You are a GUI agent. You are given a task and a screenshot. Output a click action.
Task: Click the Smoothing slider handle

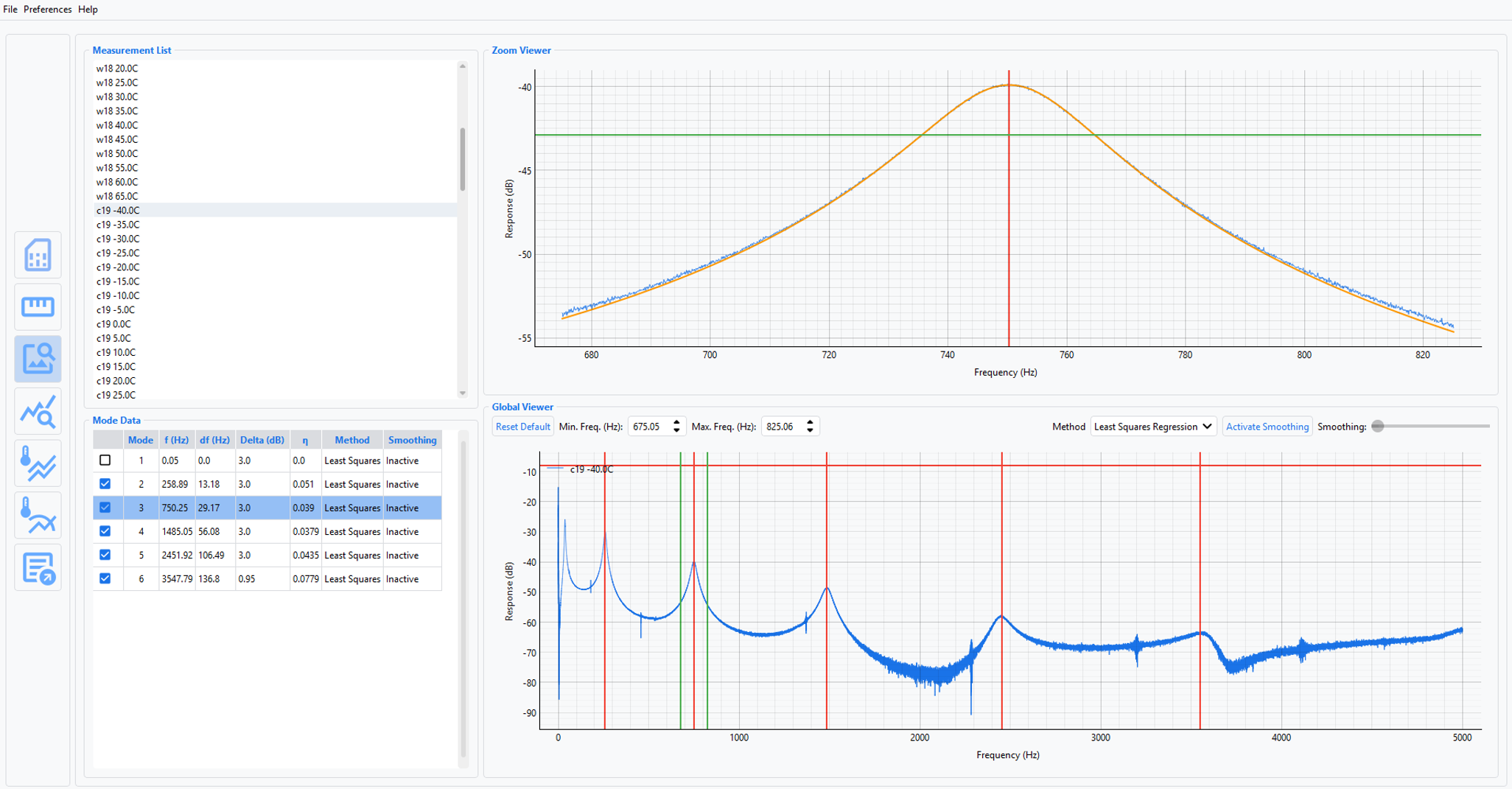point(1378,427)
